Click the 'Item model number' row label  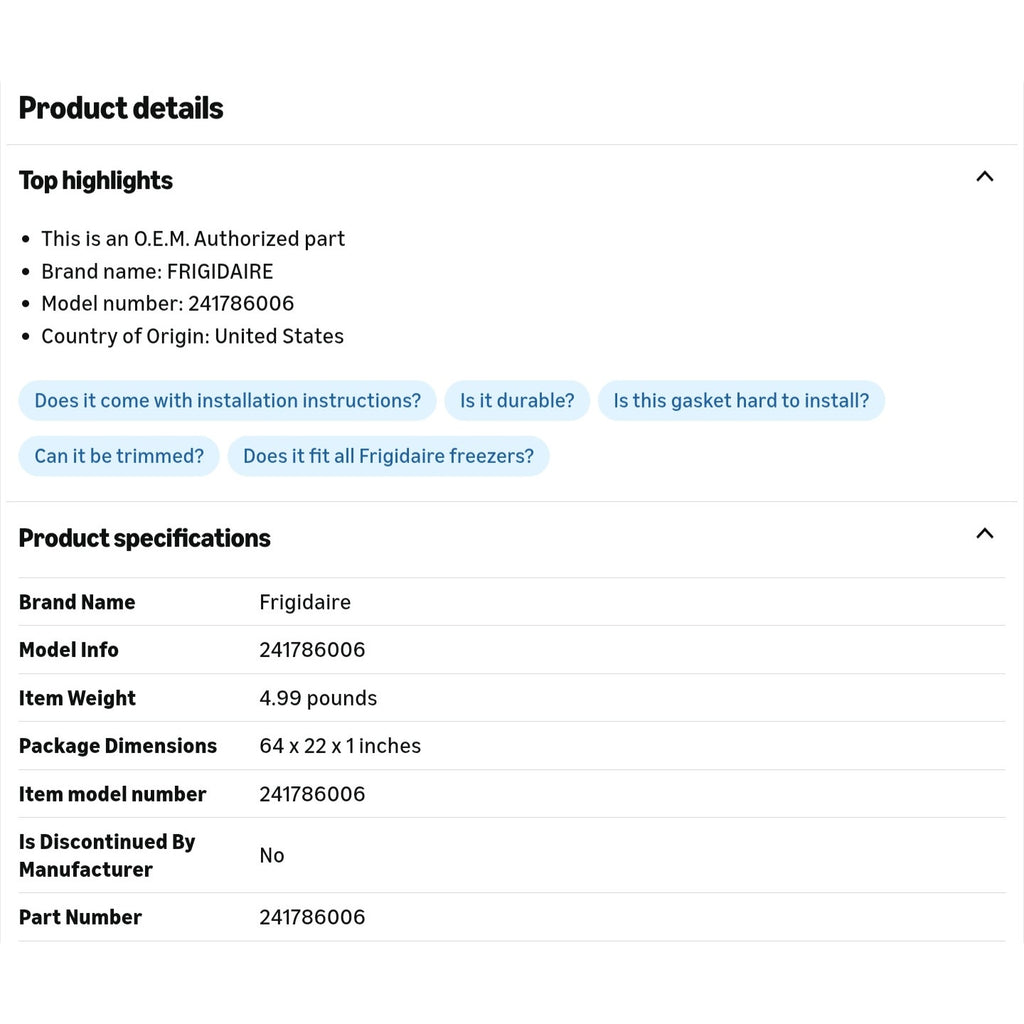(x=112, y=794)
